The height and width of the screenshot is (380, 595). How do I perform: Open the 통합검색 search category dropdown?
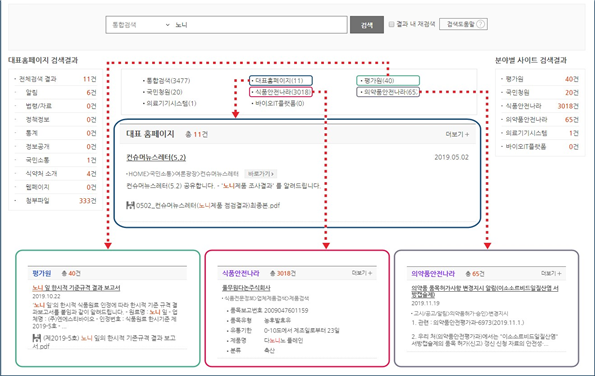[140, 25]
